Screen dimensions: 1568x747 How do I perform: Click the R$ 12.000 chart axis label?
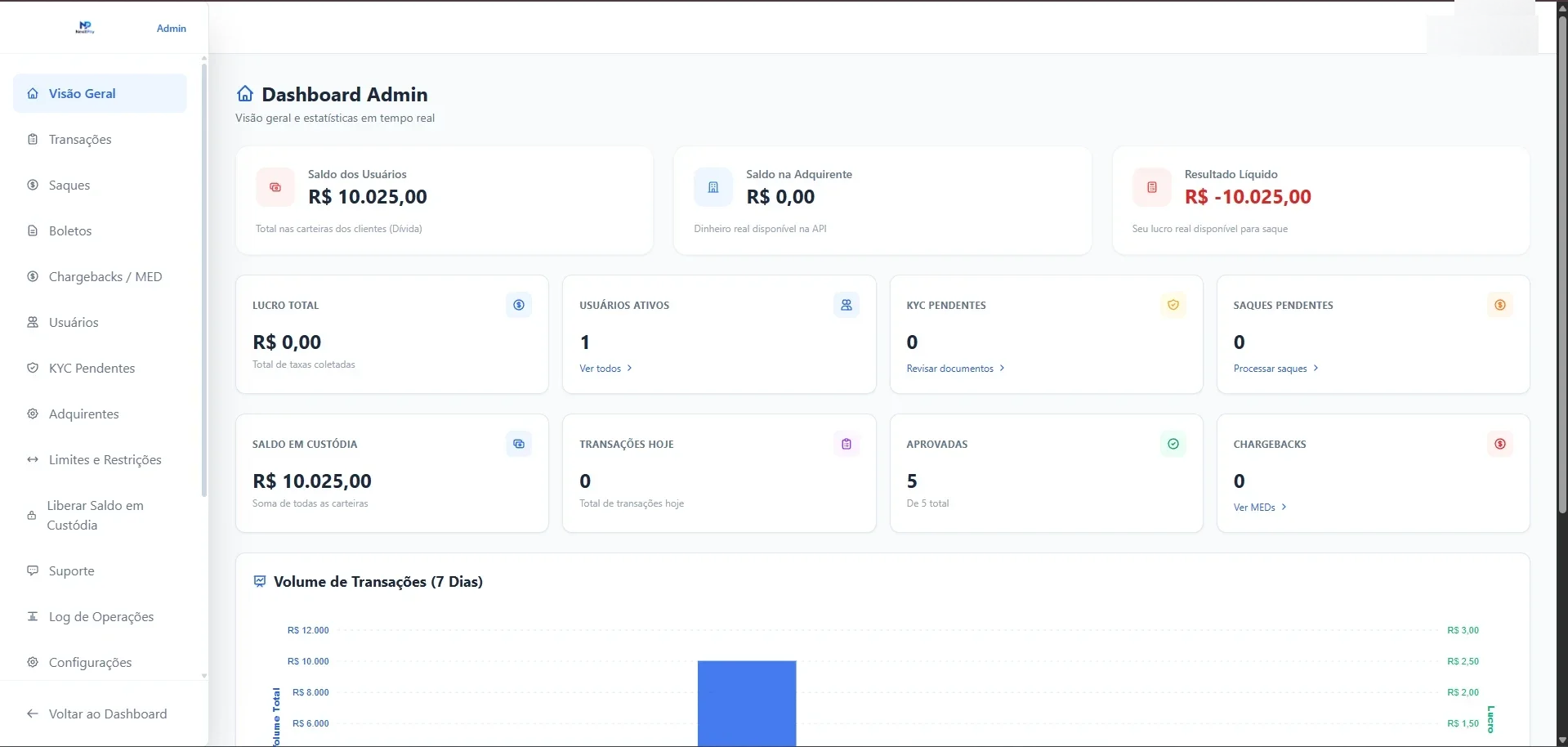point(308,630)
